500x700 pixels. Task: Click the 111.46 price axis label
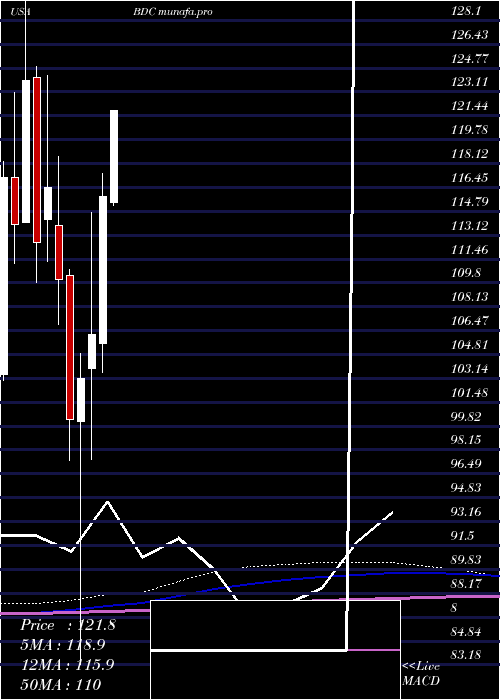(x=470, y=250)
